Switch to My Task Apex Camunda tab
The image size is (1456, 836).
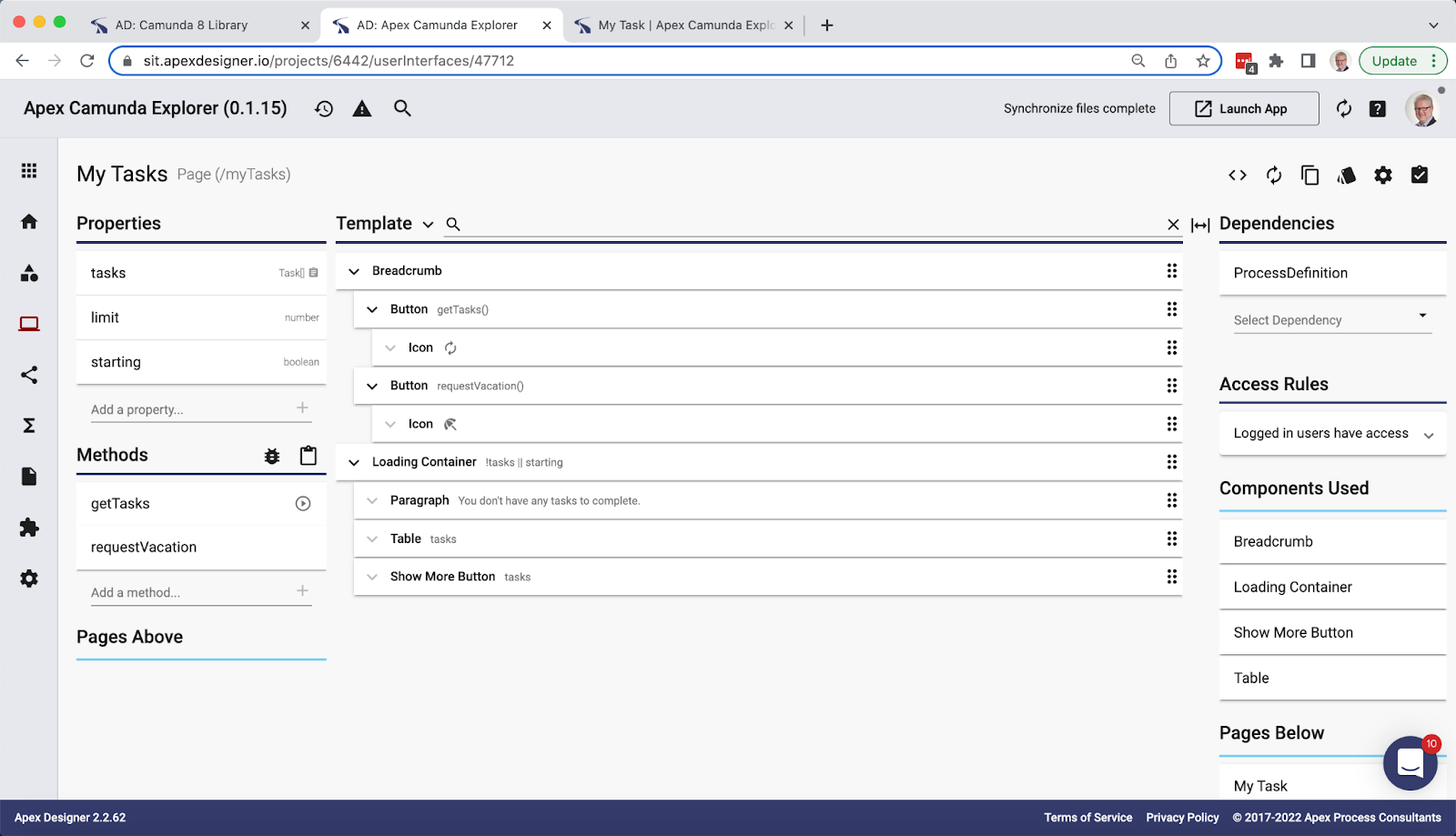point(684,25)
